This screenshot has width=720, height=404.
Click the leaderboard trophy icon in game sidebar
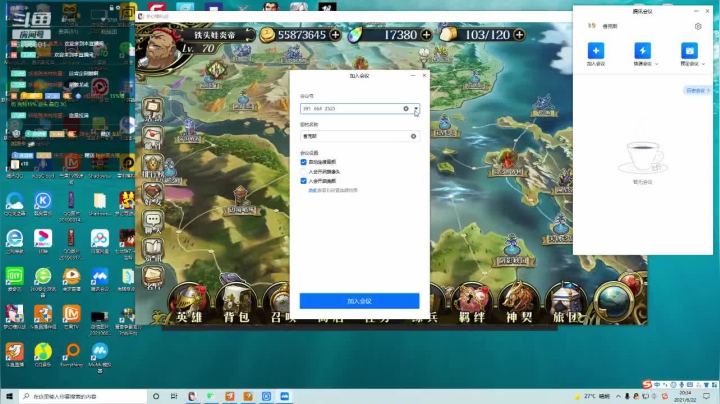(152, 166)
